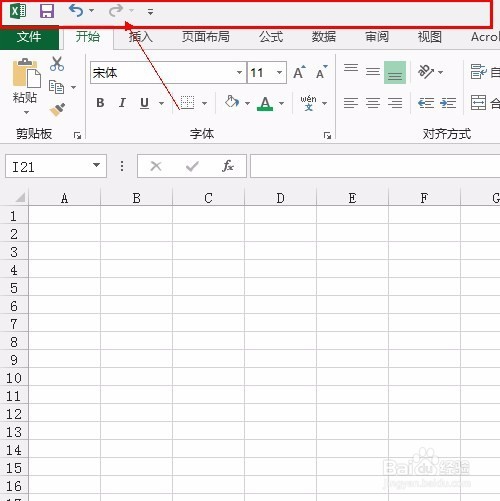Increase indent
The width and height of the screenshot is (500, 501).
click(448, 103)
